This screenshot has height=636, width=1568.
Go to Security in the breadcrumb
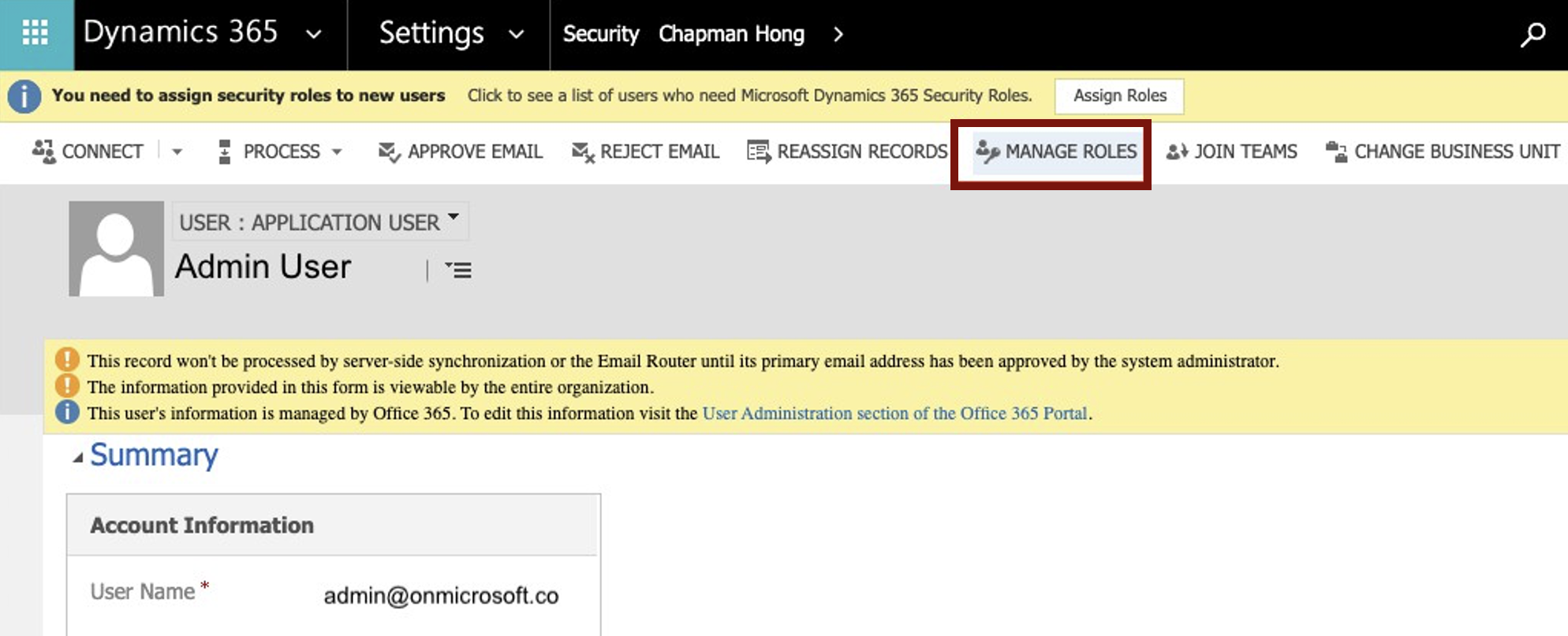pos(601,34)
